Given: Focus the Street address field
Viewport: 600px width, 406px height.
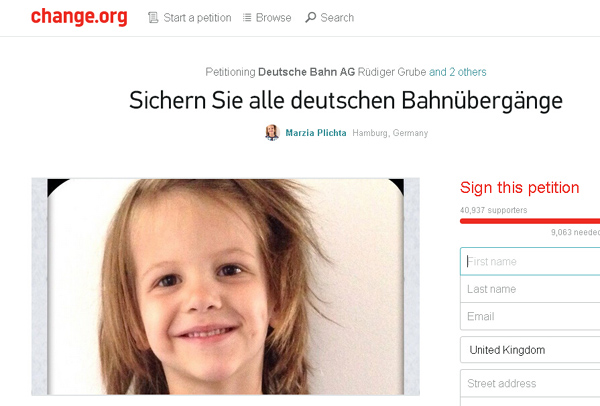Looking at the screenshot, I should (530, 383).
